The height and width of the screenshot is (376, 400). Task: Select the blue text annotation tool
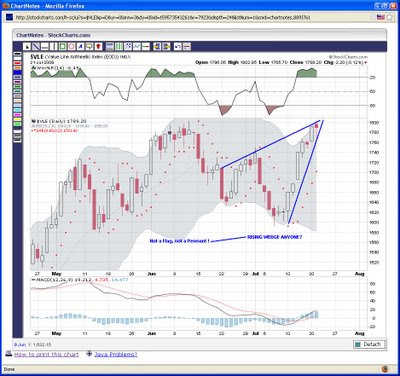point(80,46)
